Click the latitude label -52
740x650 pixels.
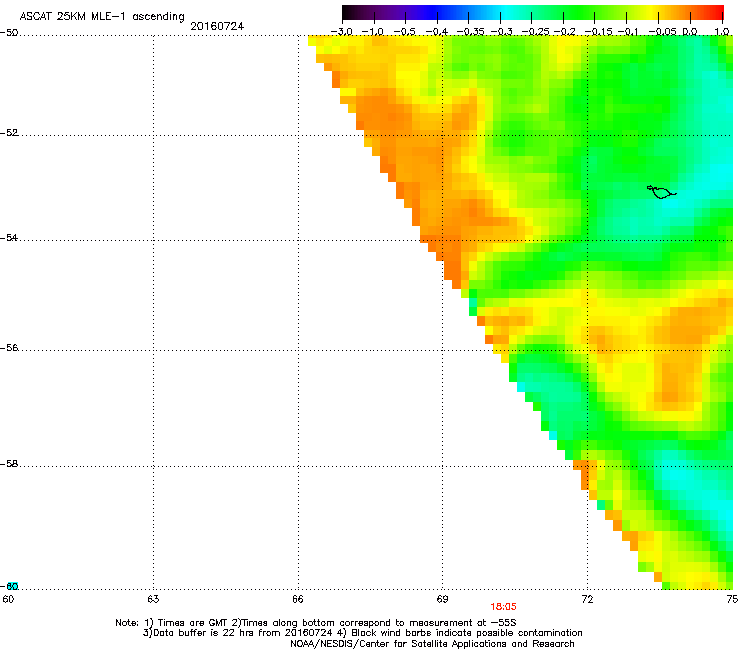9,133
